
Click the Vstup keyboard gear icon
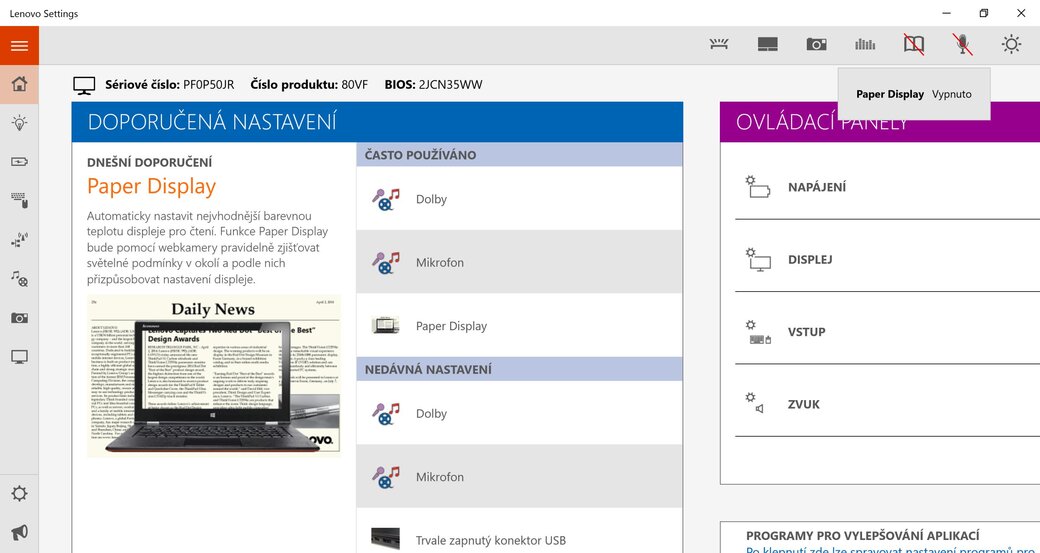(758, 332)
